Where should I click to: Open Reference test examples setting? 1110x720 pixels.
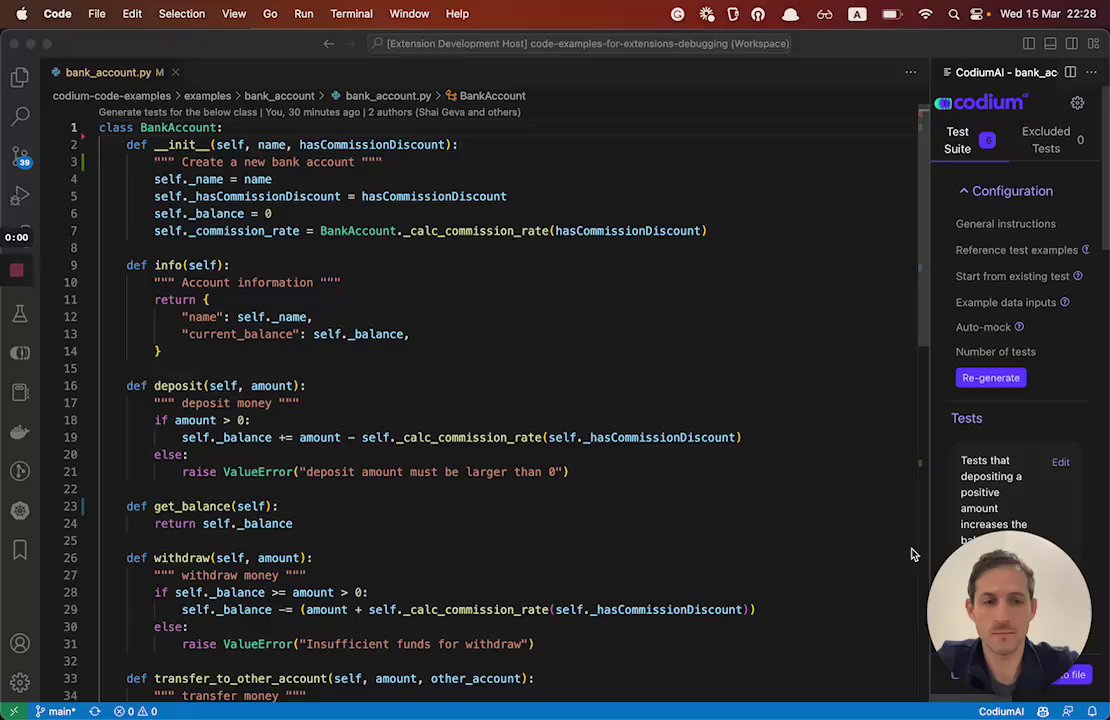pyautogui.click(x=1017, y=250)
